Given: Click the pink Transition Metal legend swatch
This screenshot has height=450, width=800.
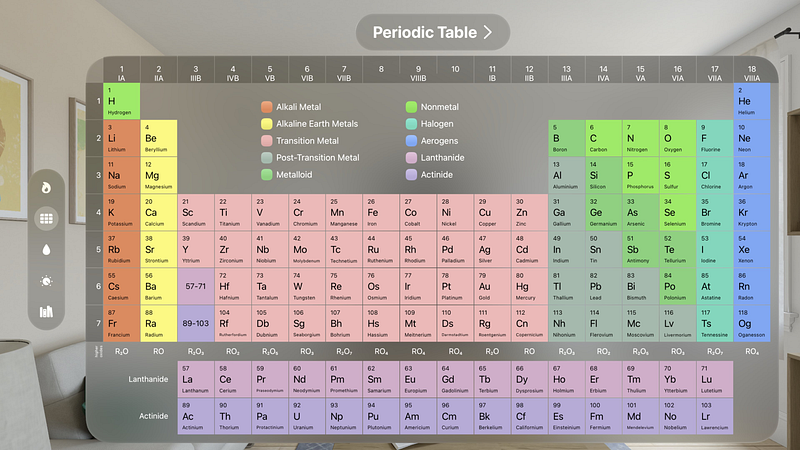Looking at the screenshot, I should click(266, 141).
